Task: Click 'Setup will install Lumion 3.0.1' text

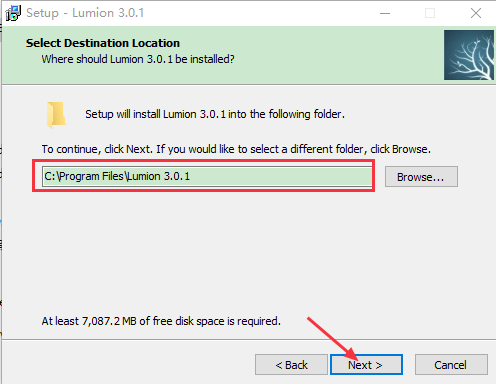Action: [215, 114]
